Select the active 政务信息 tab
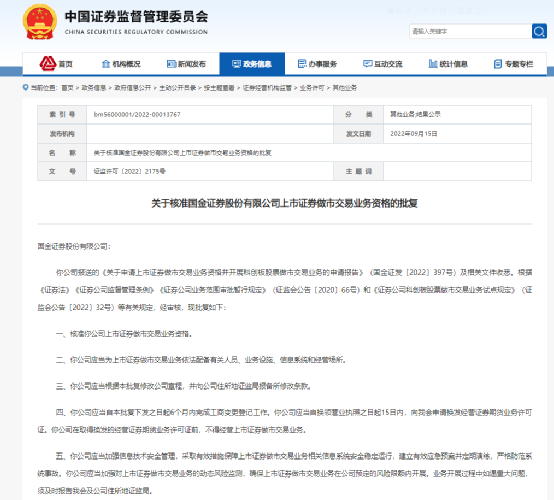The height and width of the screenshot is (500, 554). tap(252, 64)
